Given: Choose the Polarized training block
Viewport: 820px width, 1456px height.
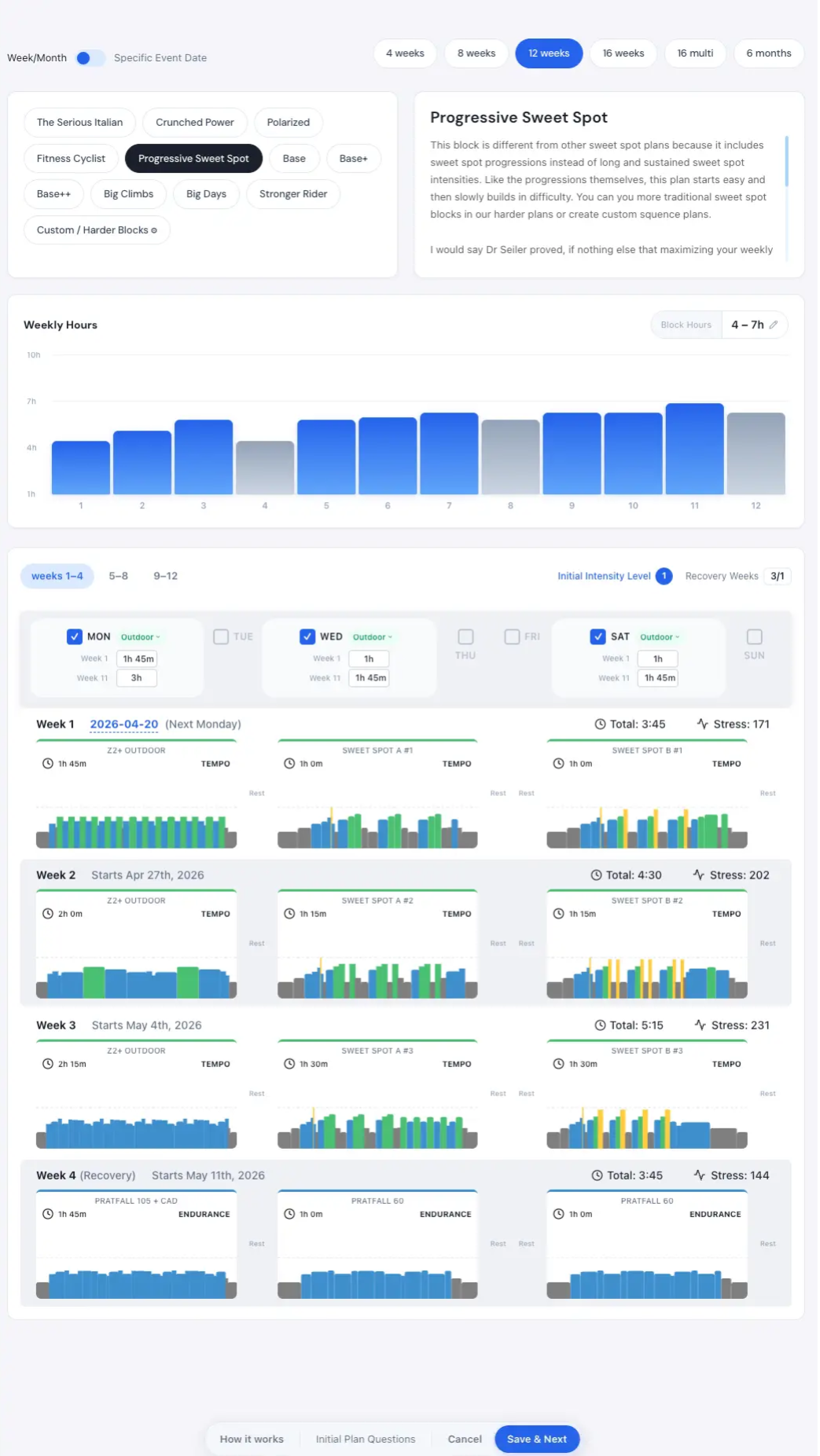Looking at the screenshot, I should click(x=288, y=123).
